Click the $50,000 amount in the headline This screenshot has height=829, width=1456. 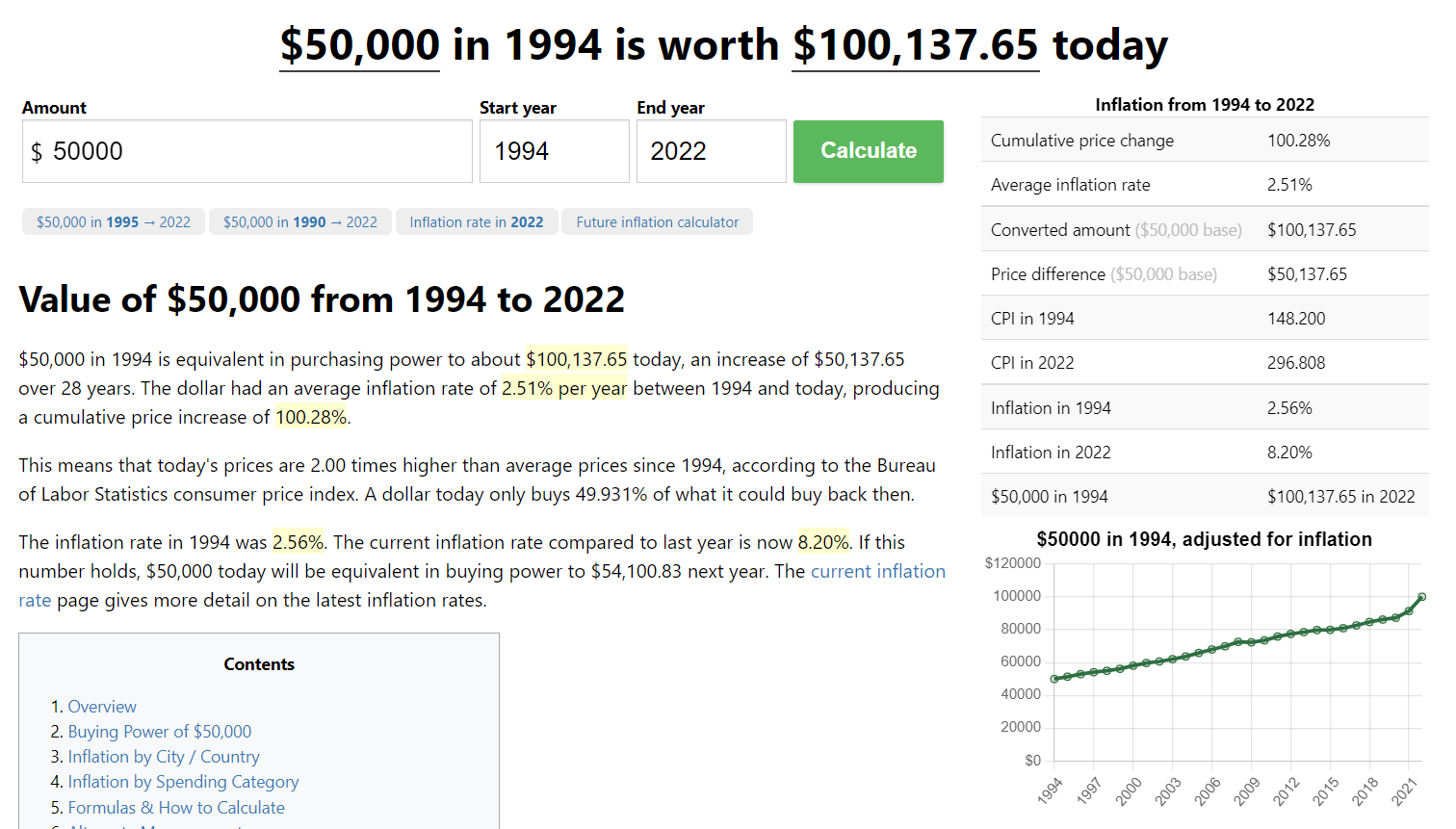point(359,45)
